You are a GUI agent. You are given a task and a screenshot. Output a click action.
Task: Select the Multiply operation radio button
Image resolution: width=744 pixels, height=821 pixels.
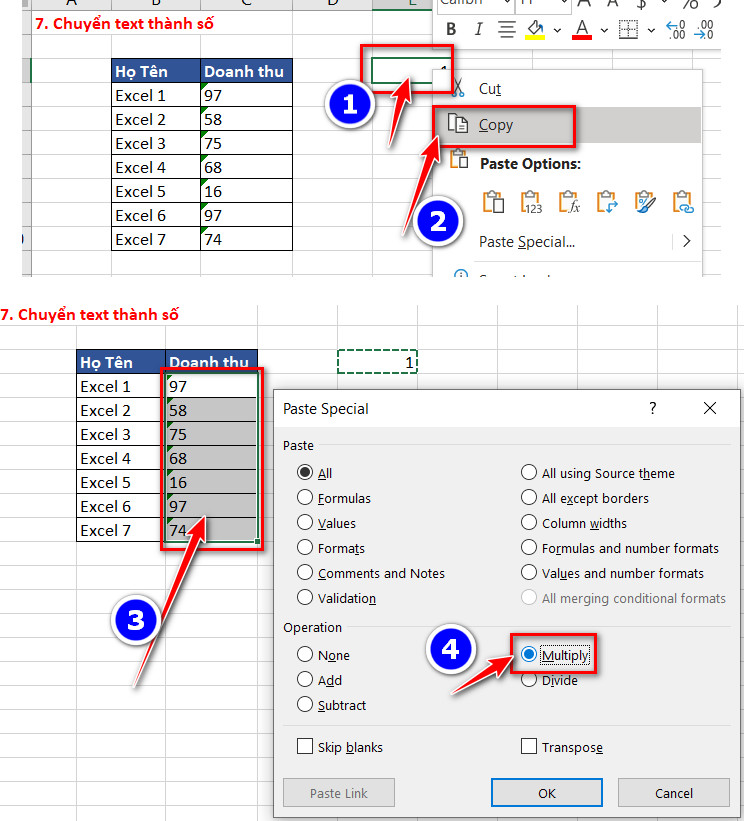click(x=529, y=655)
